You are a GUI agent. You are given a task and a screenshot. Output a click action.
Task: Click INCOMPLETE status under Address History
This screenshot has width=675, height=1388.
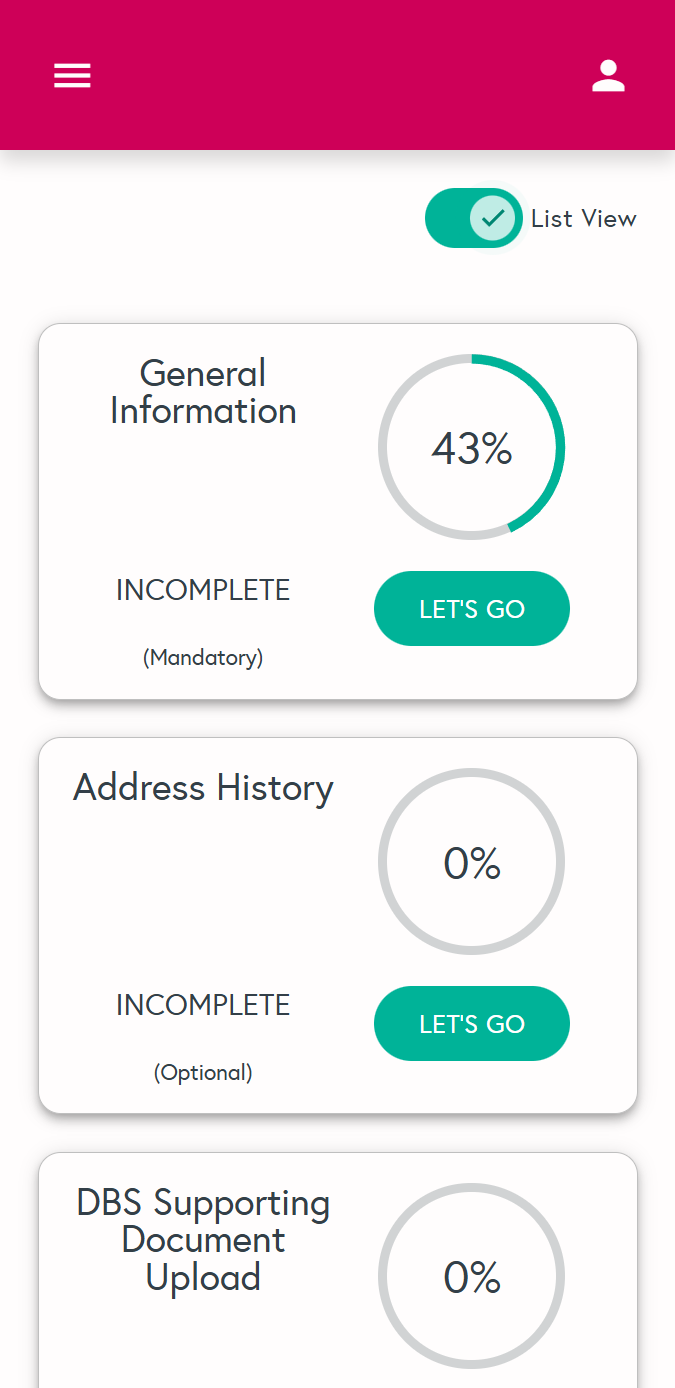[x=203, y=1005]
